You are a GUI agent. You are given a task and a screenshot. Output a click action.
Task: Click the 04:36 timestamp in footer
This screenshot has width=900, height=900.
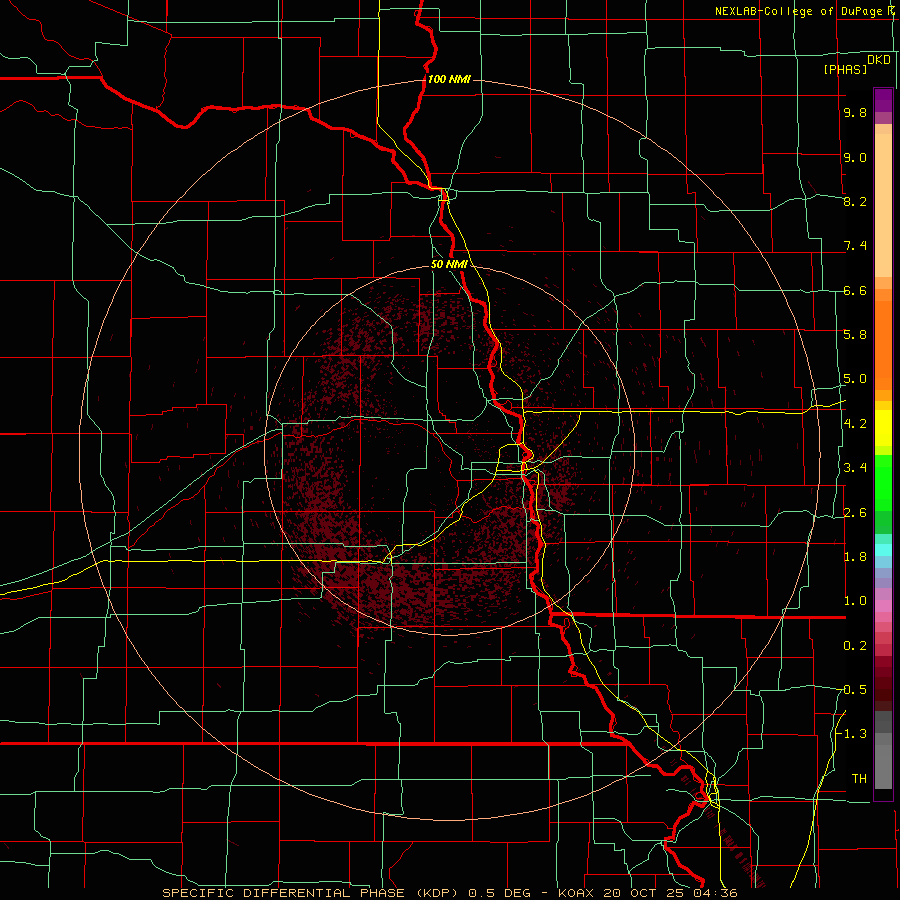(715, 893)
